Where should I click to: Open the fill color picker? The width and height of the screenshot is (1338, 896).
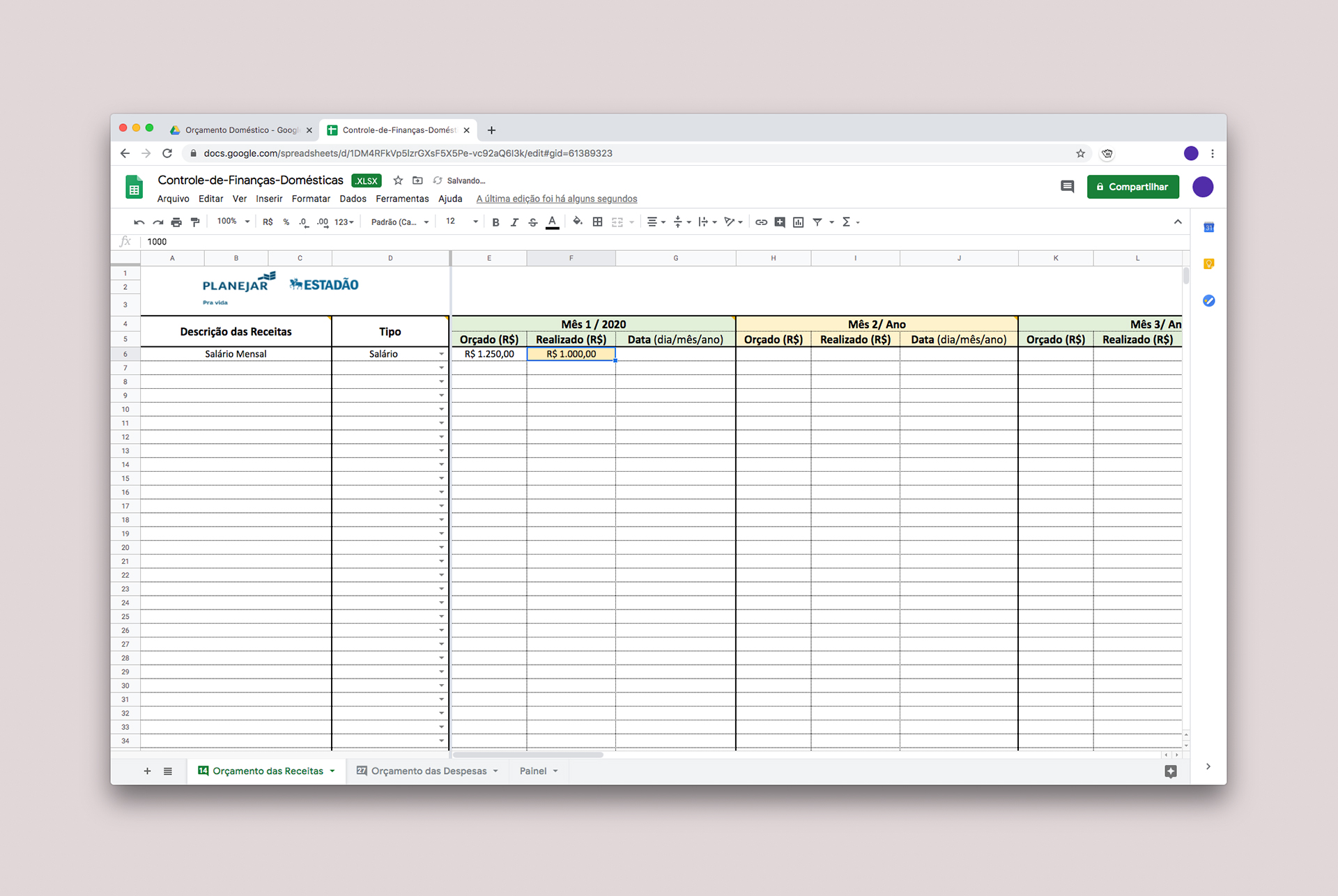pos(577,222)
